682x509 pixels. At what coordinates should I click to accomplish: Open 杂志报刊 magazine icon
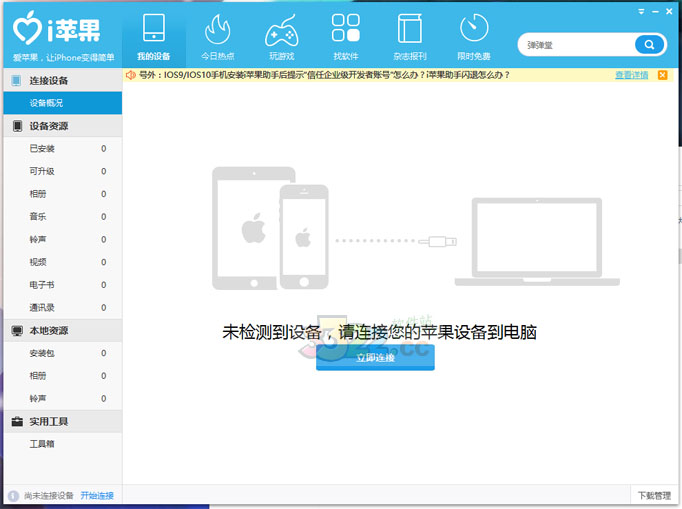tap(410, 28)
